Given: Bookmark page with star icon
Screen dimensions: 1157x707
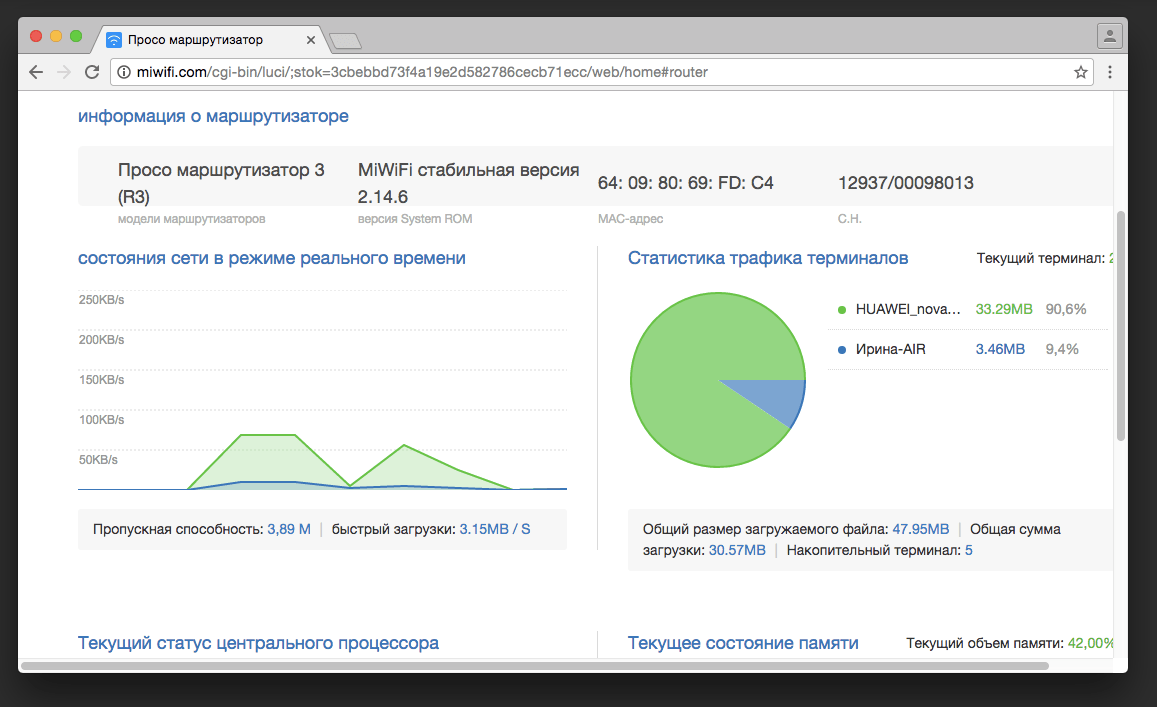Looking at the screenshot, I should pos(1080,72).
